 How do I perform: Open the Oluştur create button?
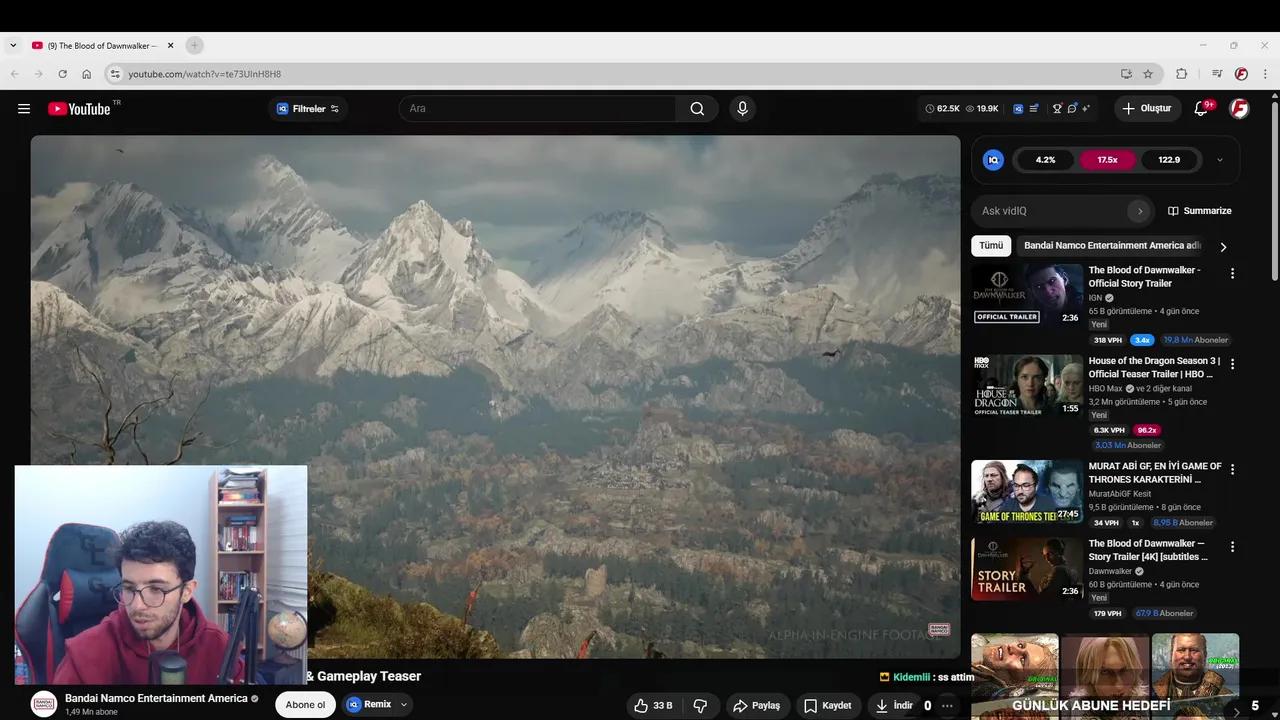1147,109
